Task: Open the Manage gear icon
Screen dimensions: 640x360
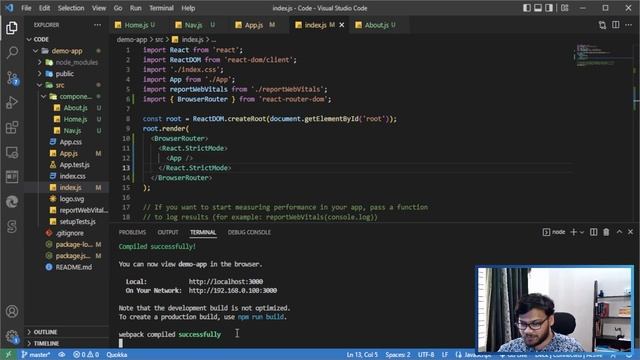Action: point(12,336)
